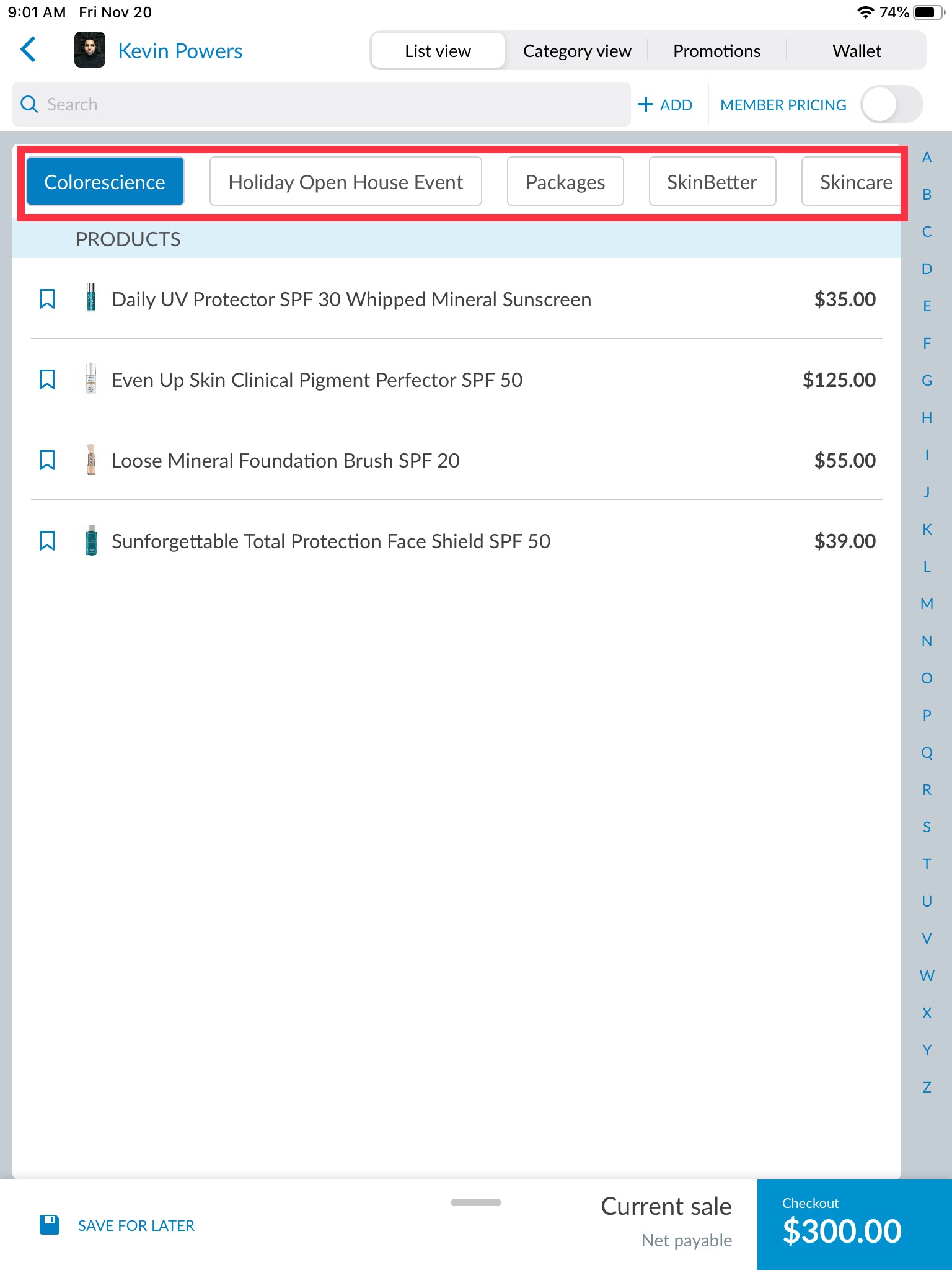This screenshot has width=952, height=1270.
Task: Select the SkinBetter category chip
Action: click(712, 182)
